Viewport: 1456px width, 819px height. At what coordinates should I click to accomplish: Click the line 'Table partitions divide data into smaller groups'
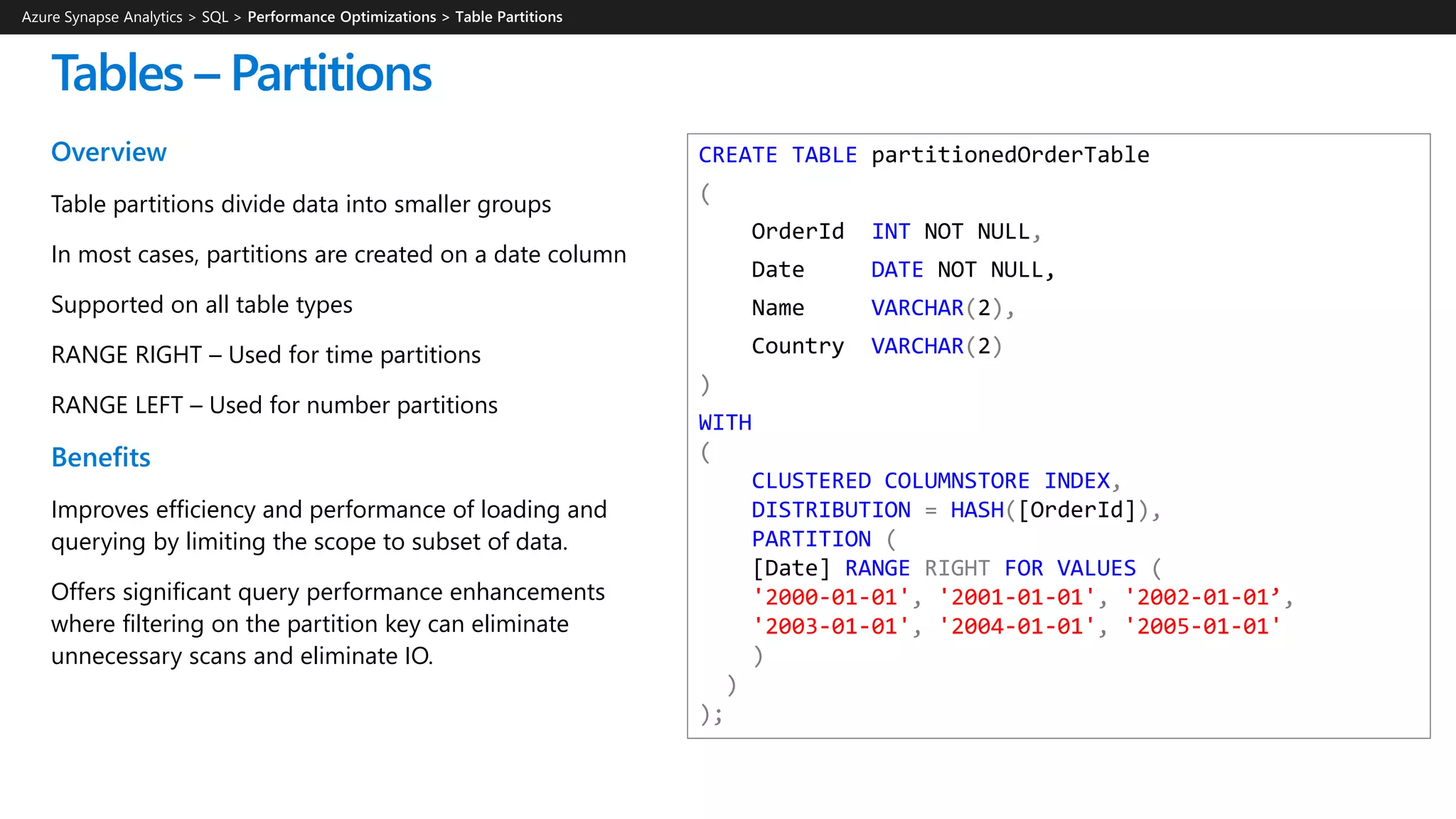click(x=301, y=205)
